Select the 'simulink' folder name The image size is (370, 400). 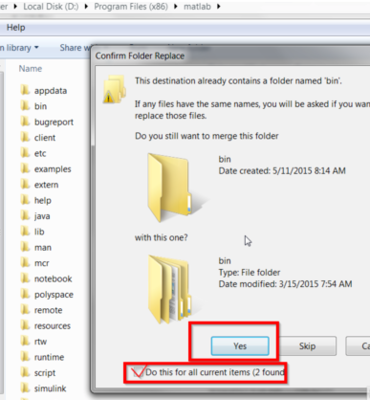coord(50,388)
